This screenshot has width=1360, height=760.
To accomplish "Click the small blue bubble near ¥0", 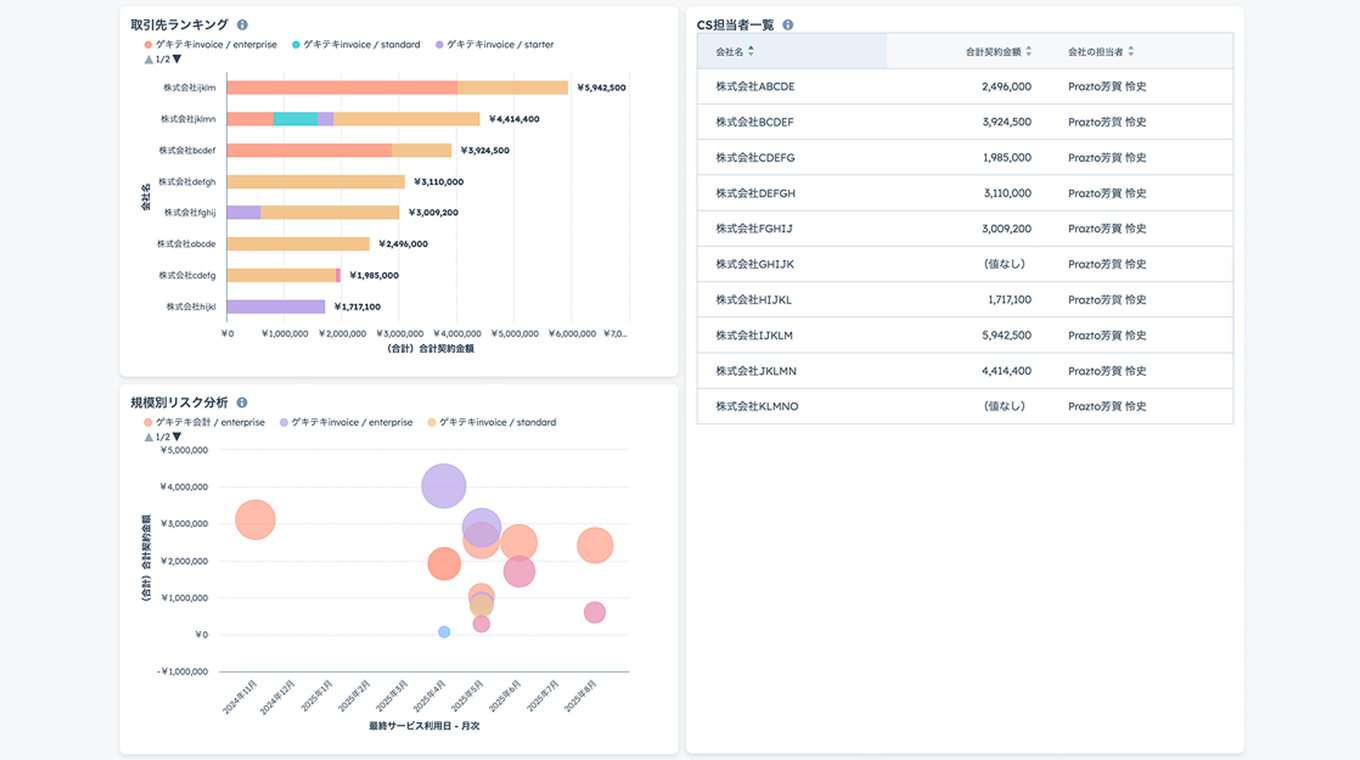I will click(444, 632).
